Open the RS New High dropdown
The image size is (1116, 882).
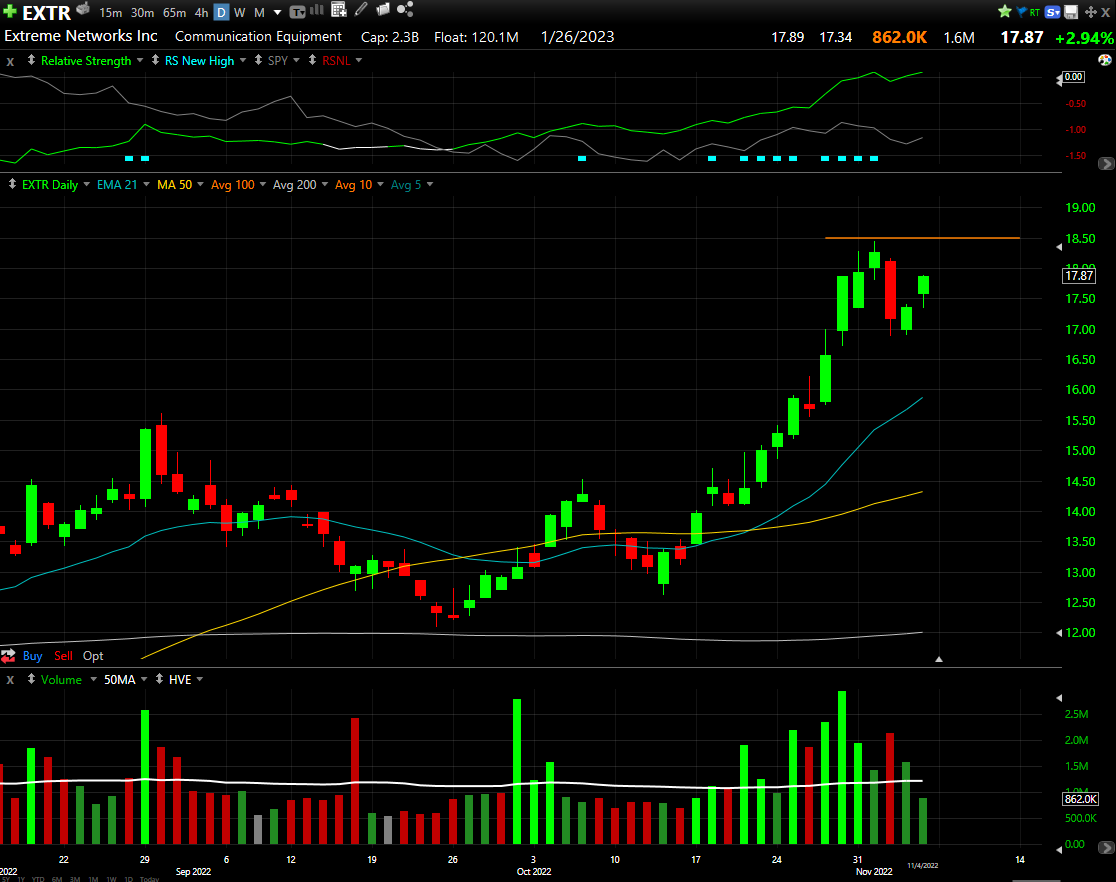pyautogui.click(x=243, y=61)
